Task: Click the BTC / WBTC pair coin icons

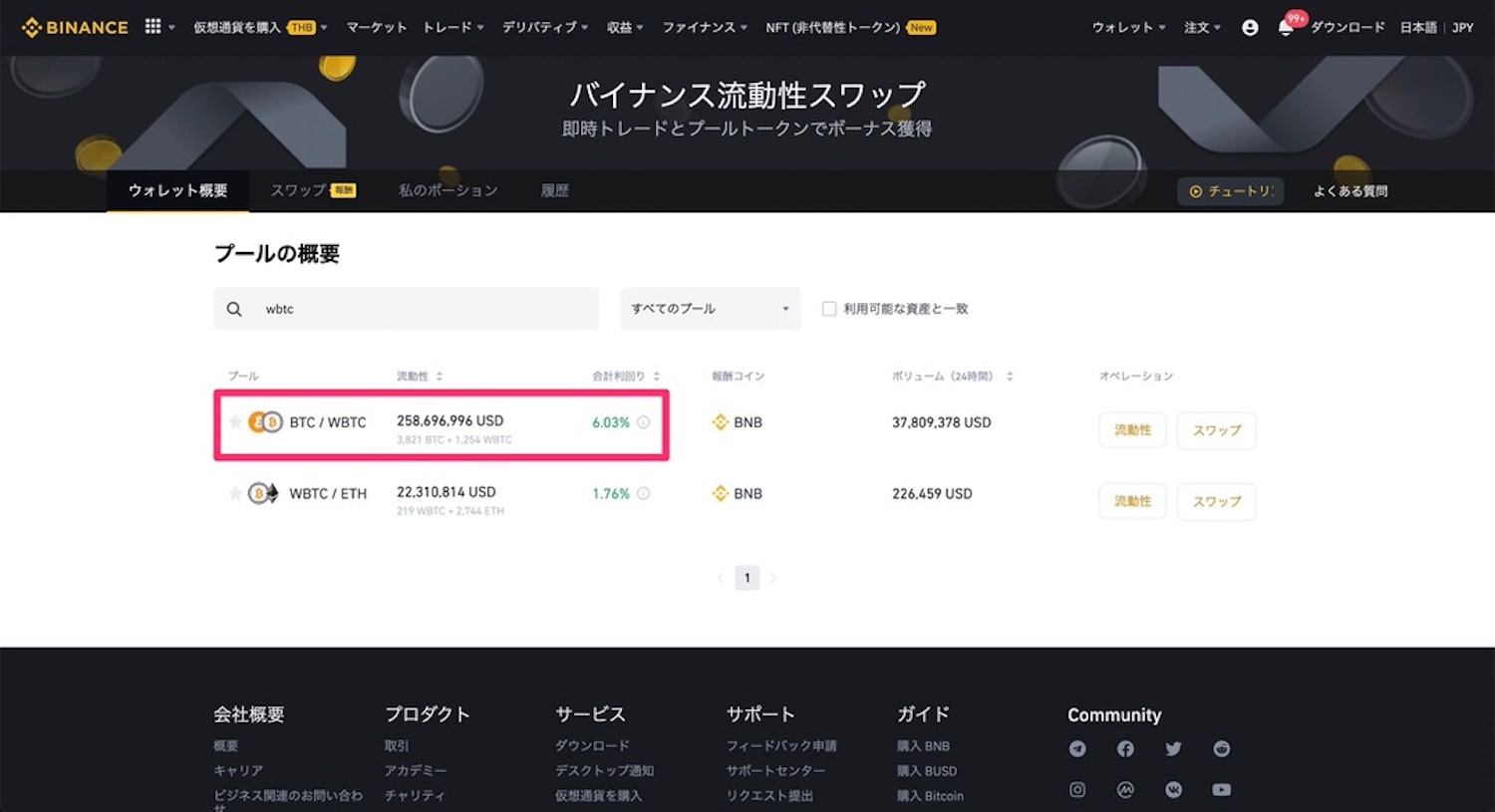Action: pos(265,422)
